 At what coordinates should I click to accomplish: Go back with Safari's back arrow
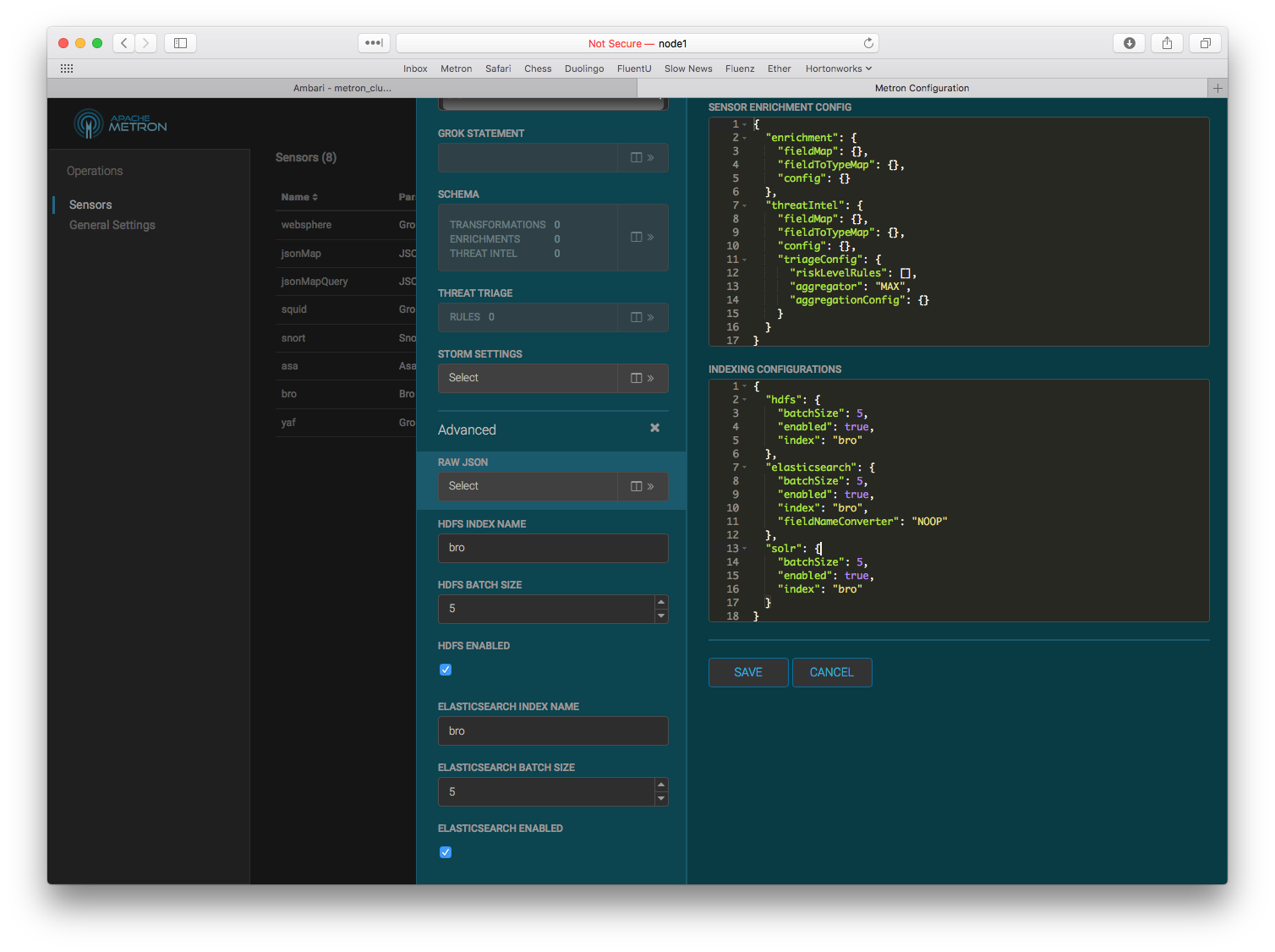(124, 43)
